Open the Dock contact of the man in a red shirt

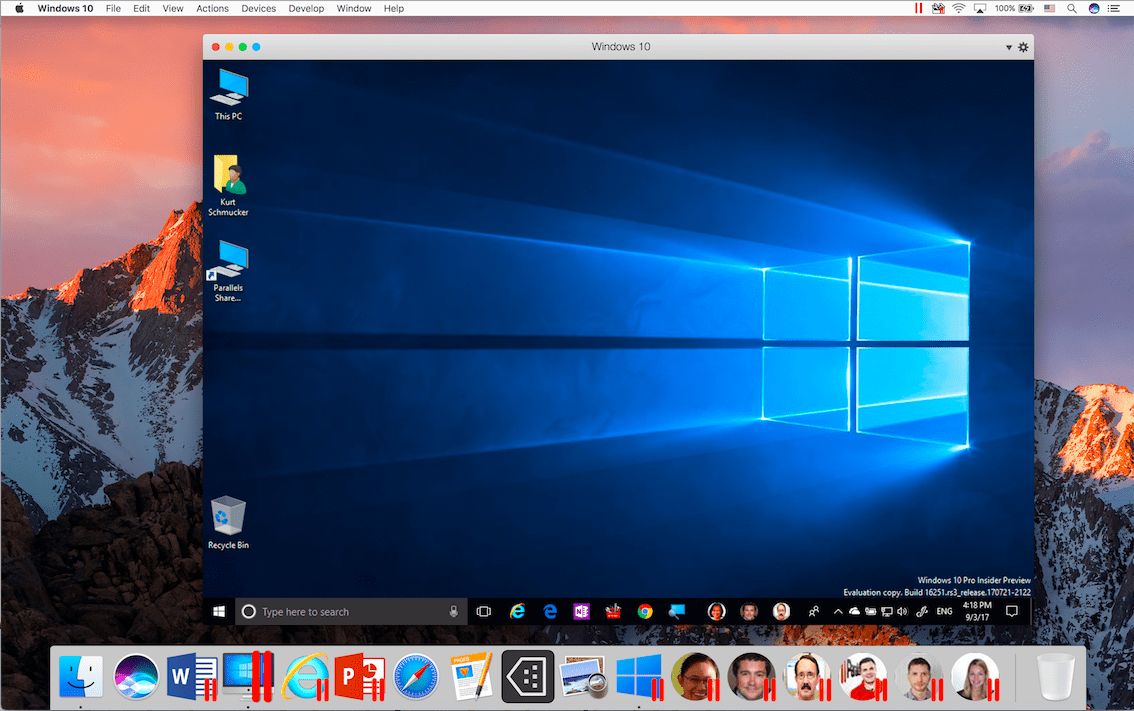[864, 678]
